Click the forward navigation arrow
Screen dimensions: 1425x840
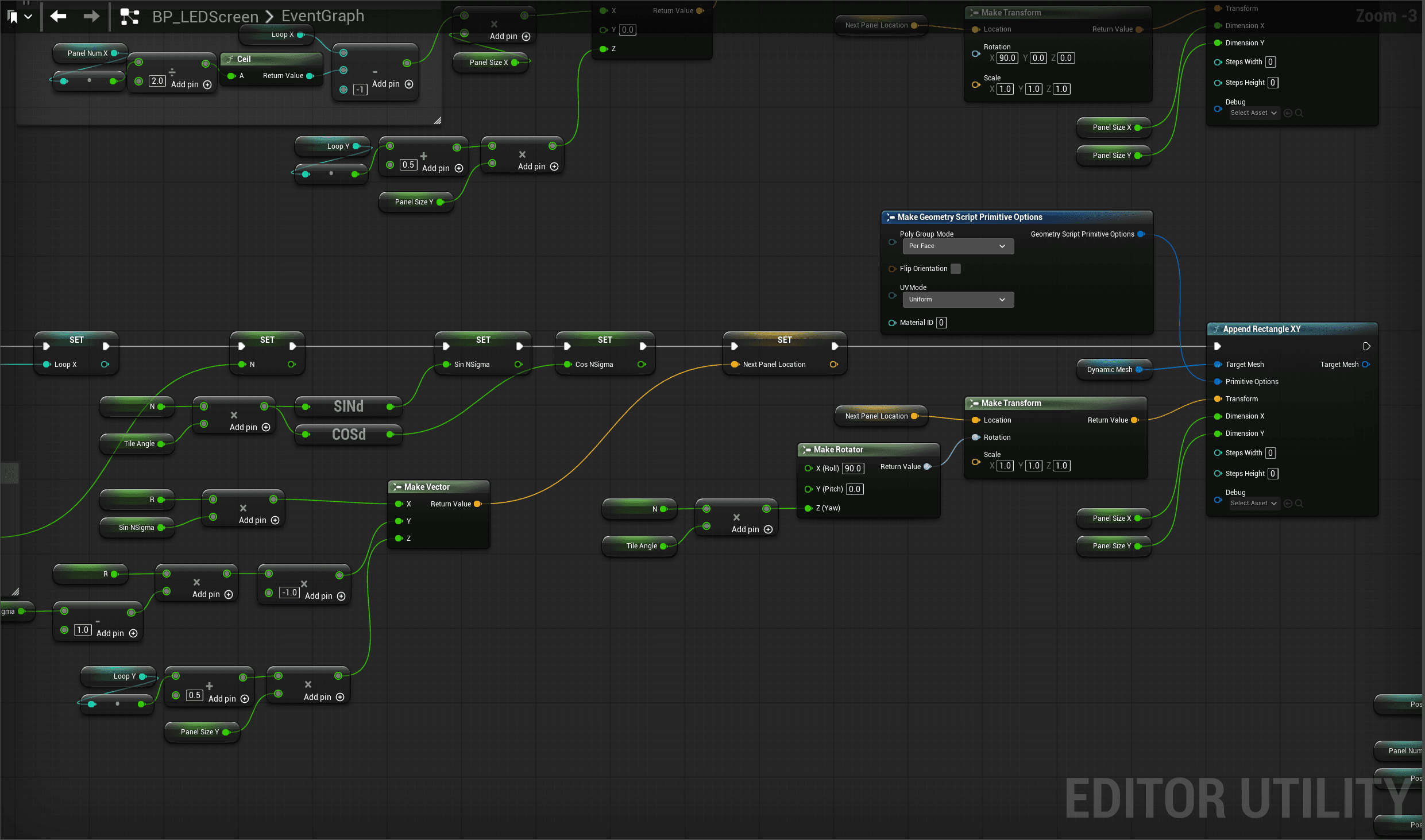(x=91, y=16)
